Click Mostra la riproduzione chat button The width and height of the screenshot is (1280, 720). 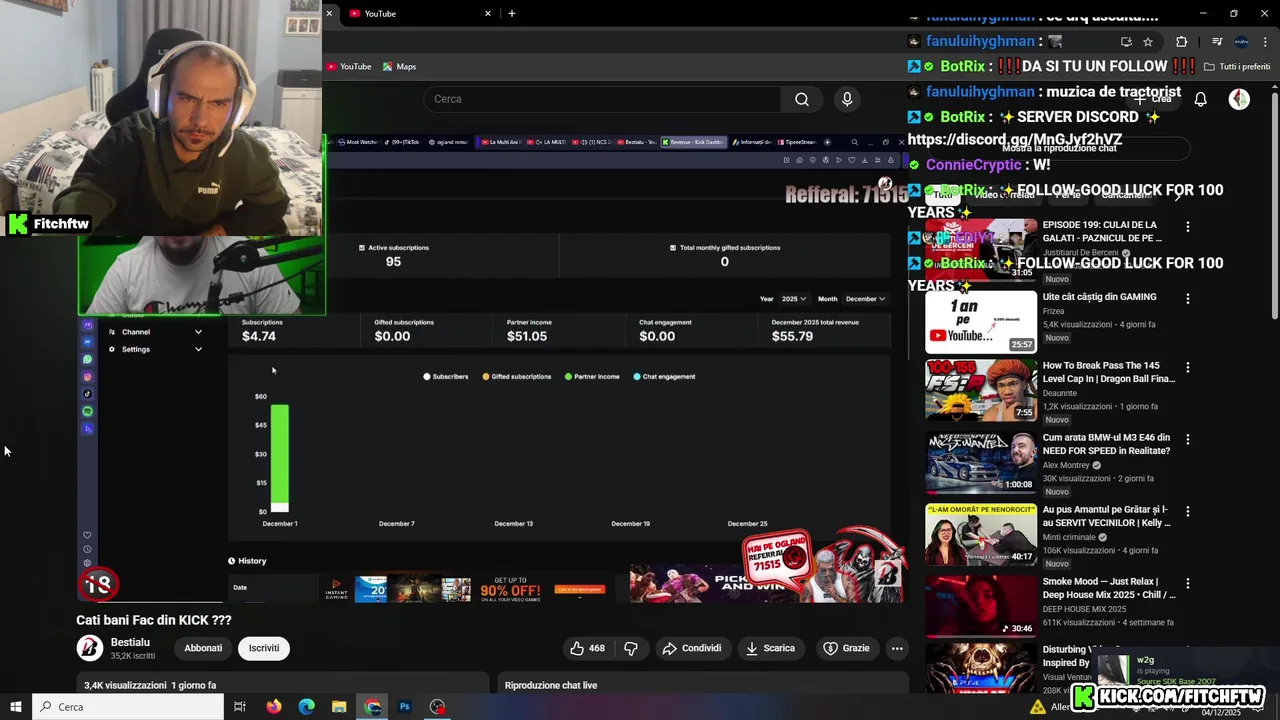[1058, 148]
